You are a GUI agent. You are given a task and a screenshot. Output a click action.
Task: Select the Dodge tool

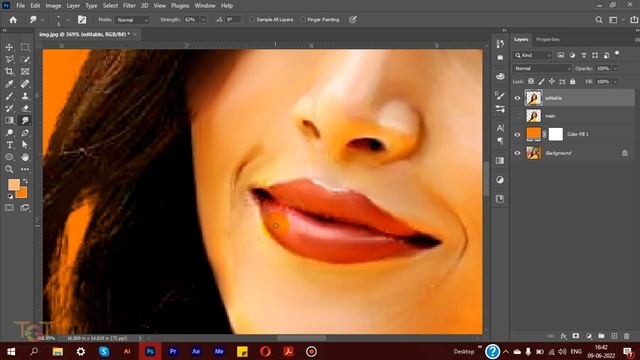pyautogui.click(x=9, y=133)
